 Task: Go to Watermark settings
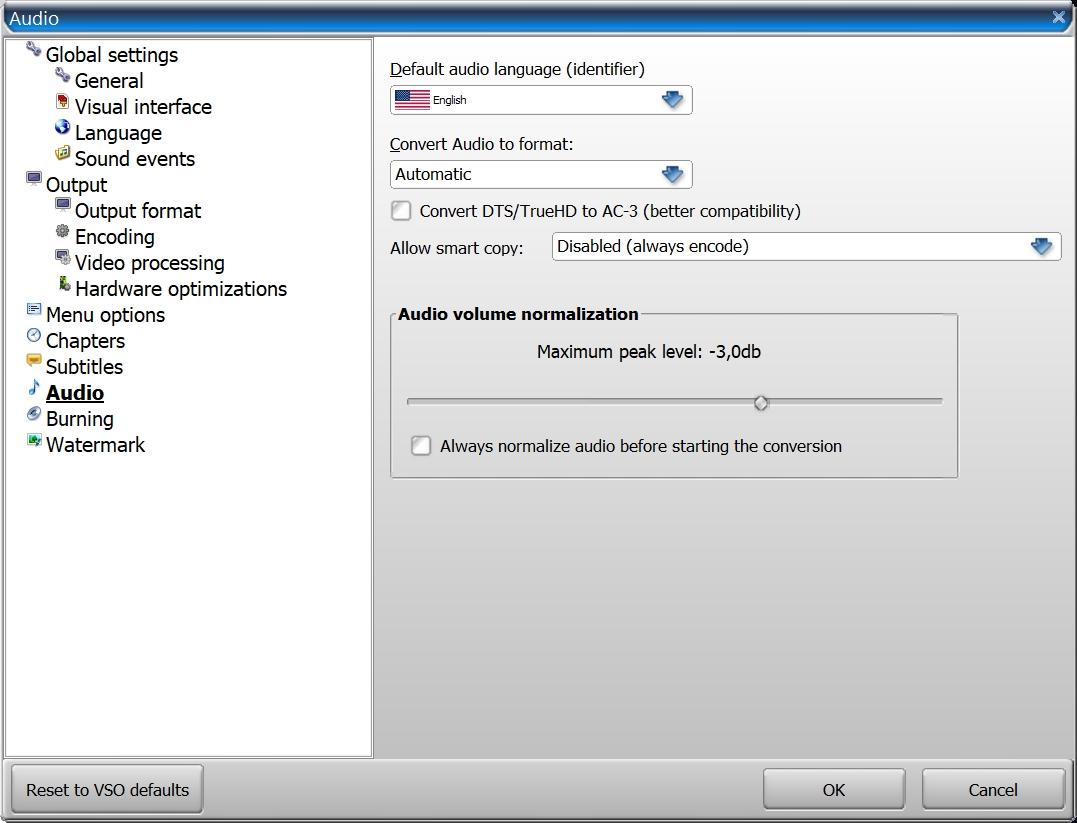click(x=95, y=445)
